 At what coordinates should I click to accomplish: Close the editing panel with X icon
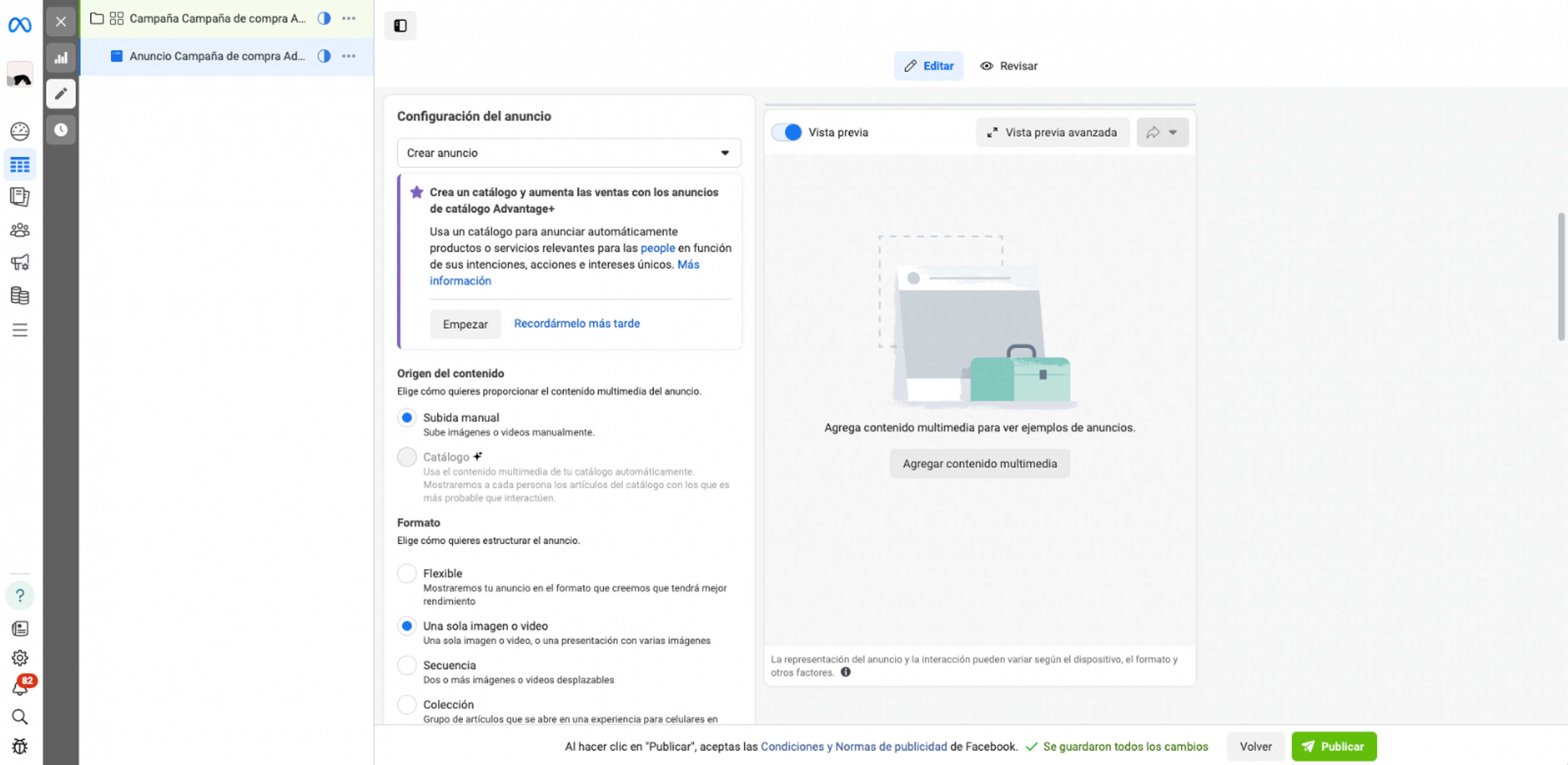(61, 22)
